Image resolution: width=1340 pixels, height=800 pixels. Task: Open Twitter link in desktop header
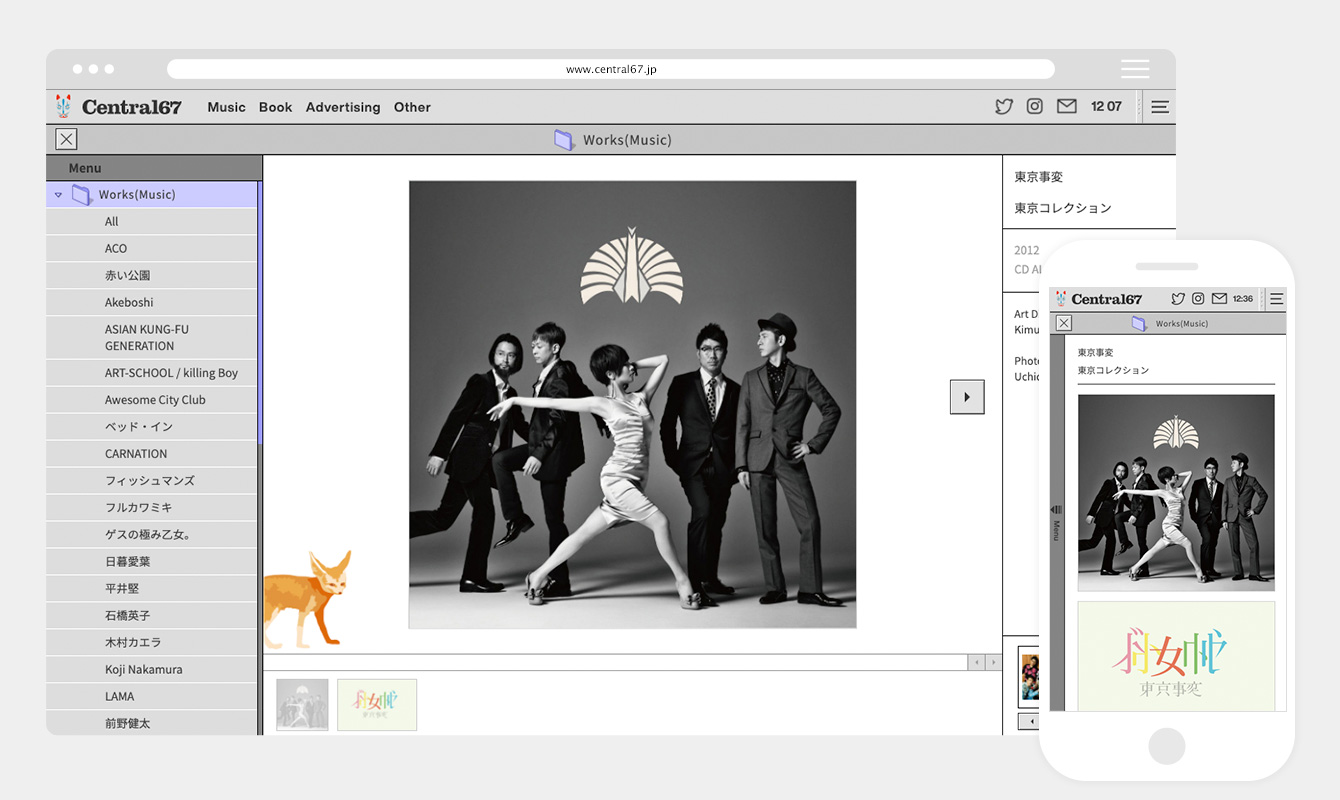pos(1004,106)
